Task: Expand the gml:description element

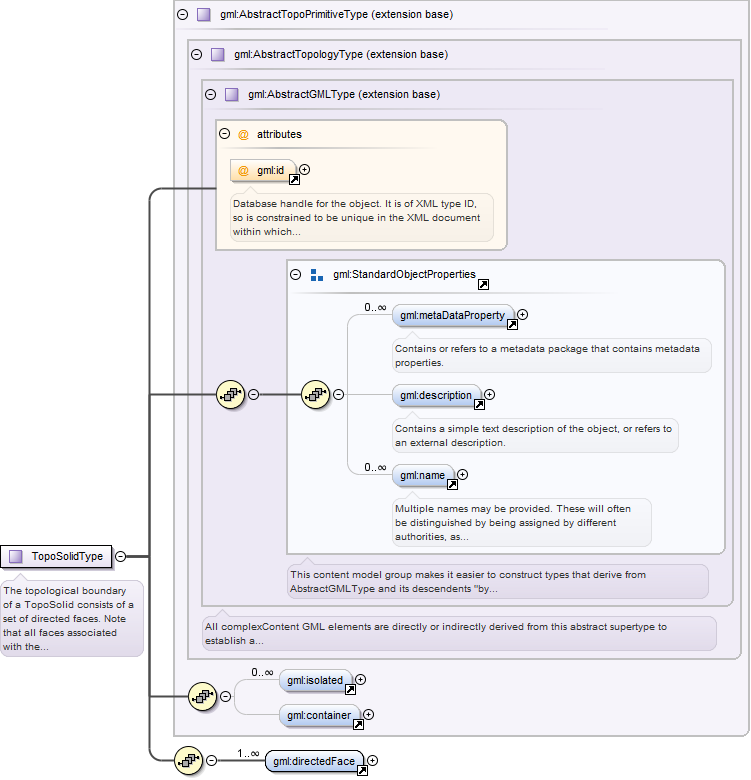Action: [x=490, y=394]
